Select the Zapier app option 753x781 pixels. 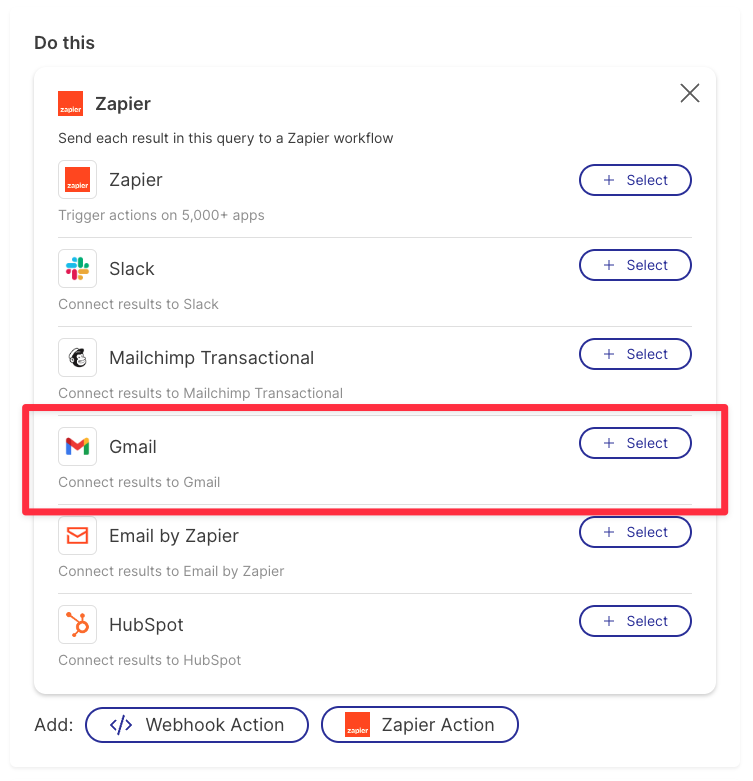coord(635,180)
